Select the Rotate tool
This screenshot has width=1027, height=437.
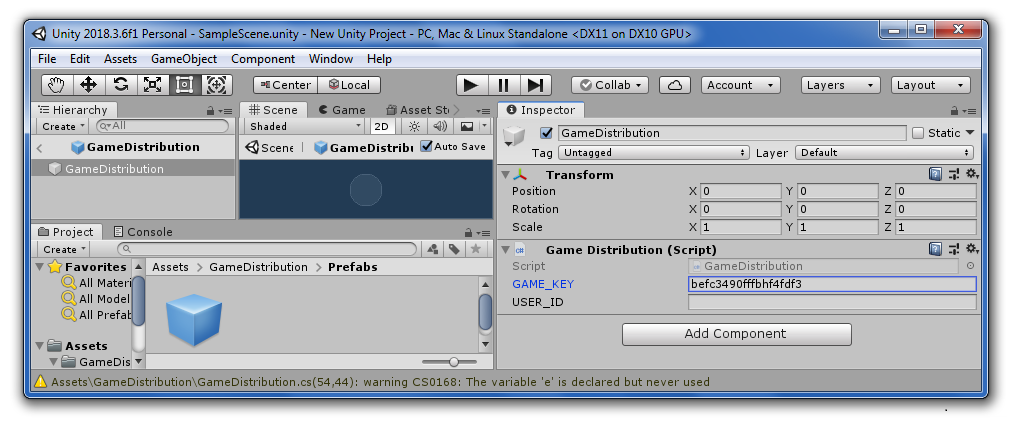tap(121, 85)
